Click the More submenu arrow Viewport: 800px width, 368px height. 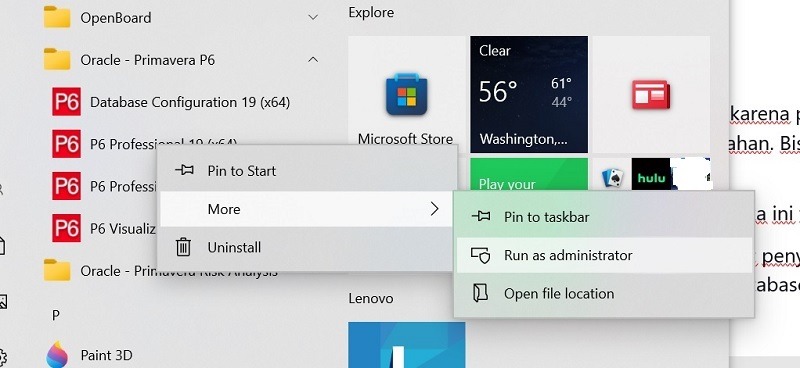[434, 209]
